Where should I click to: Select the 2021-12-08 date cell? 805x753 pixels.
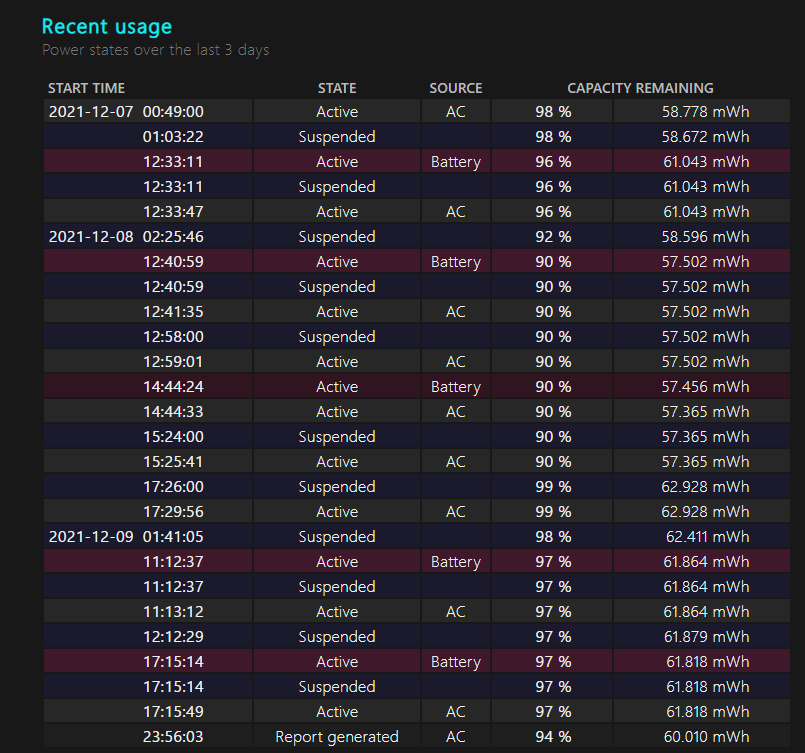point(91,237)
